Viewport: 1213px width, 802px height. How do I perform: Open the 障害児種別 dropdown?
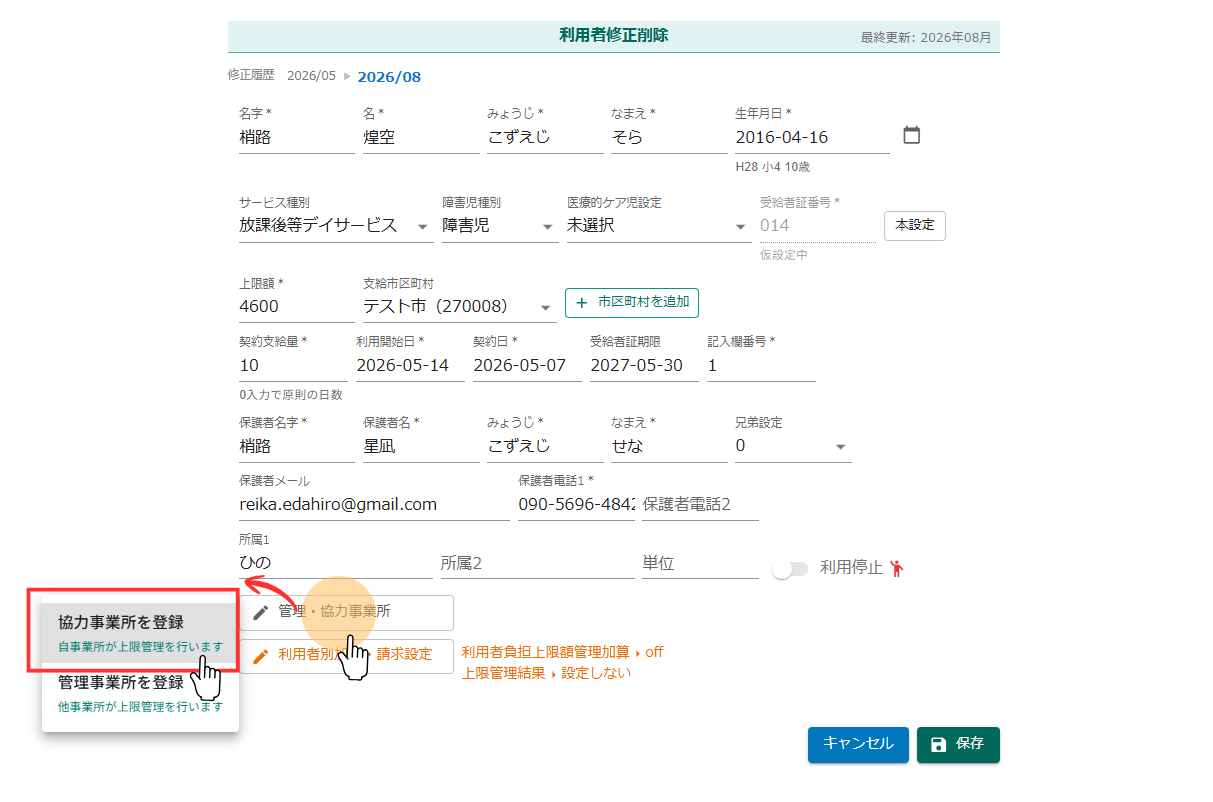point(500,226)
